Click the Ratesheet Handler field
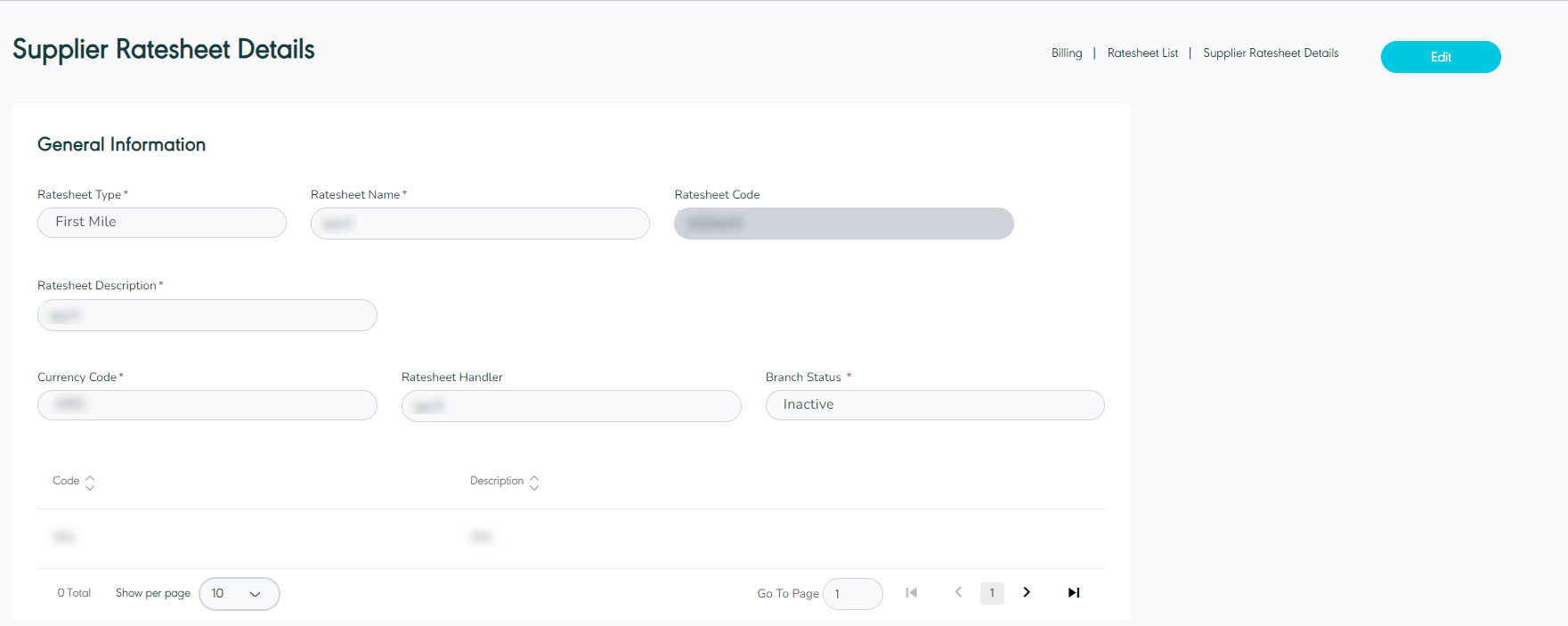The height and width of the screenshot is (626, 1568). point(571,406)
